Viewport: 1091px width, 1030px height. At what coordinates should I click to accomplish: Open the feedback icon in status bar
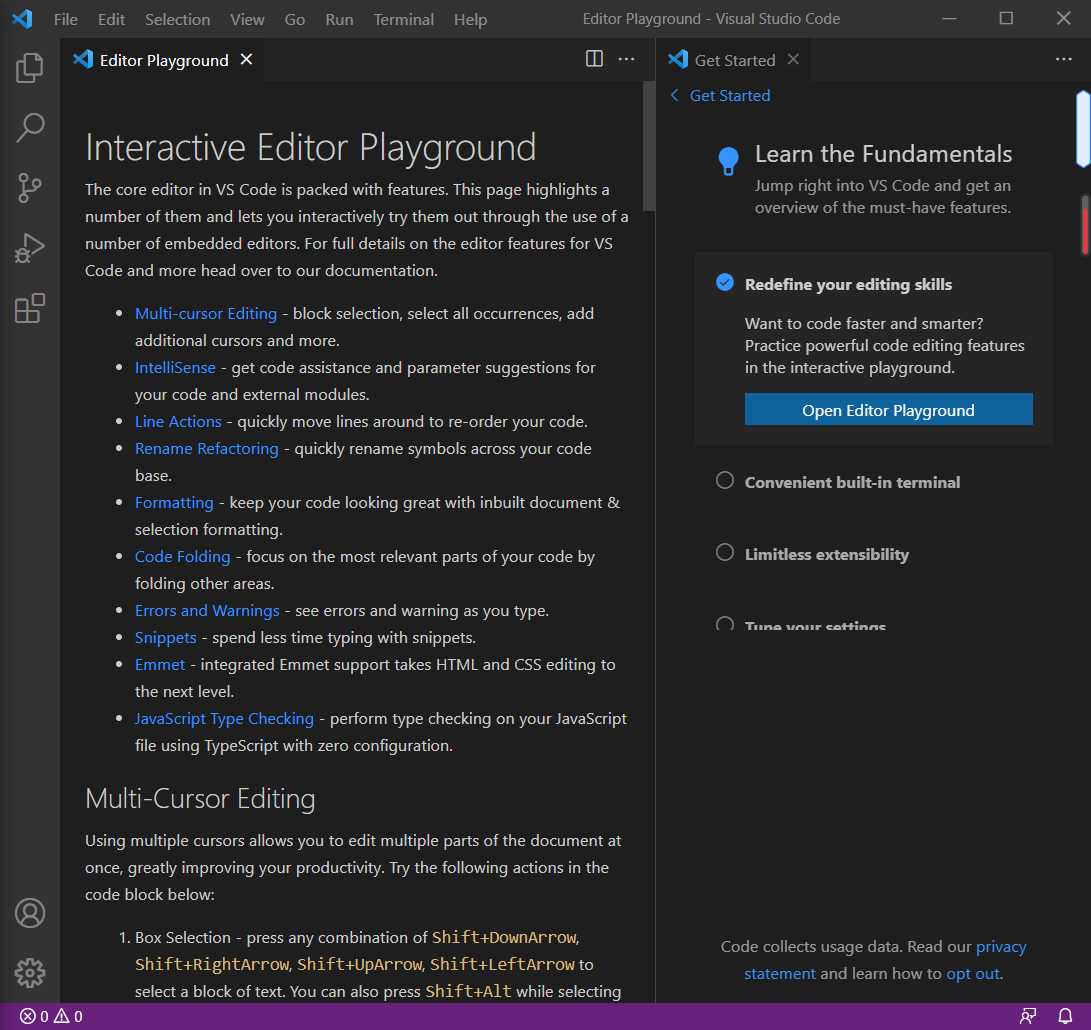(1028, 1017)
